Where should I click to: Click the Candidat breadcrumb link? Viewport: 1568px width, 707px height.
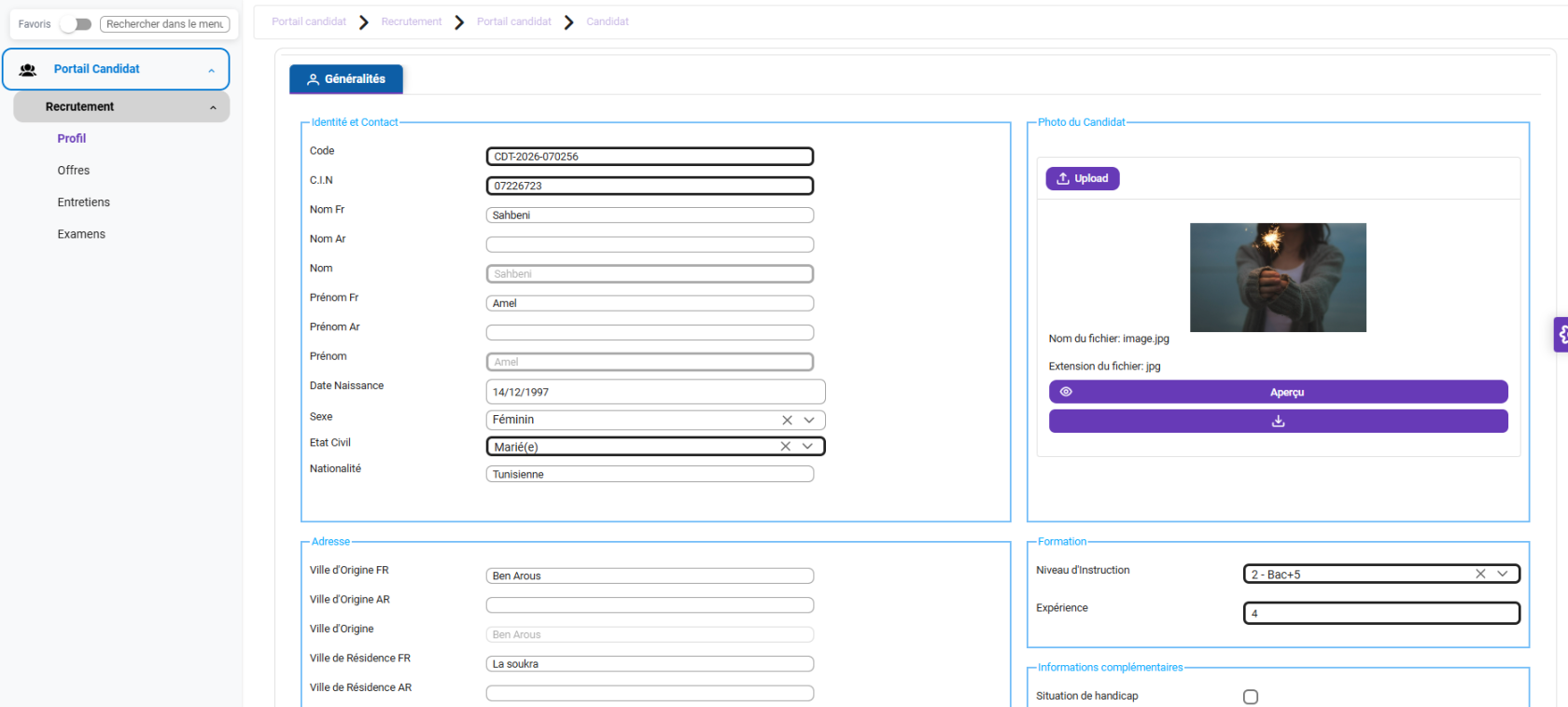coord(608,21)
